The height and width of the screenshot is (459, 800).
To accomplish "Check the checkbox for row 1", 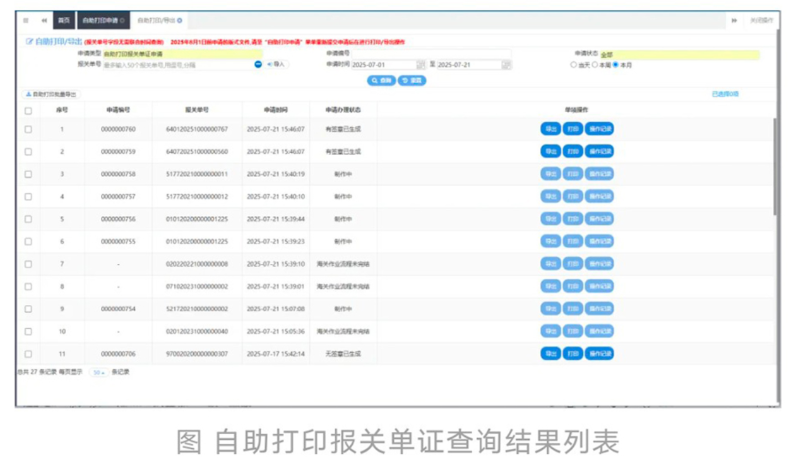I will click(x=28, y=129).
